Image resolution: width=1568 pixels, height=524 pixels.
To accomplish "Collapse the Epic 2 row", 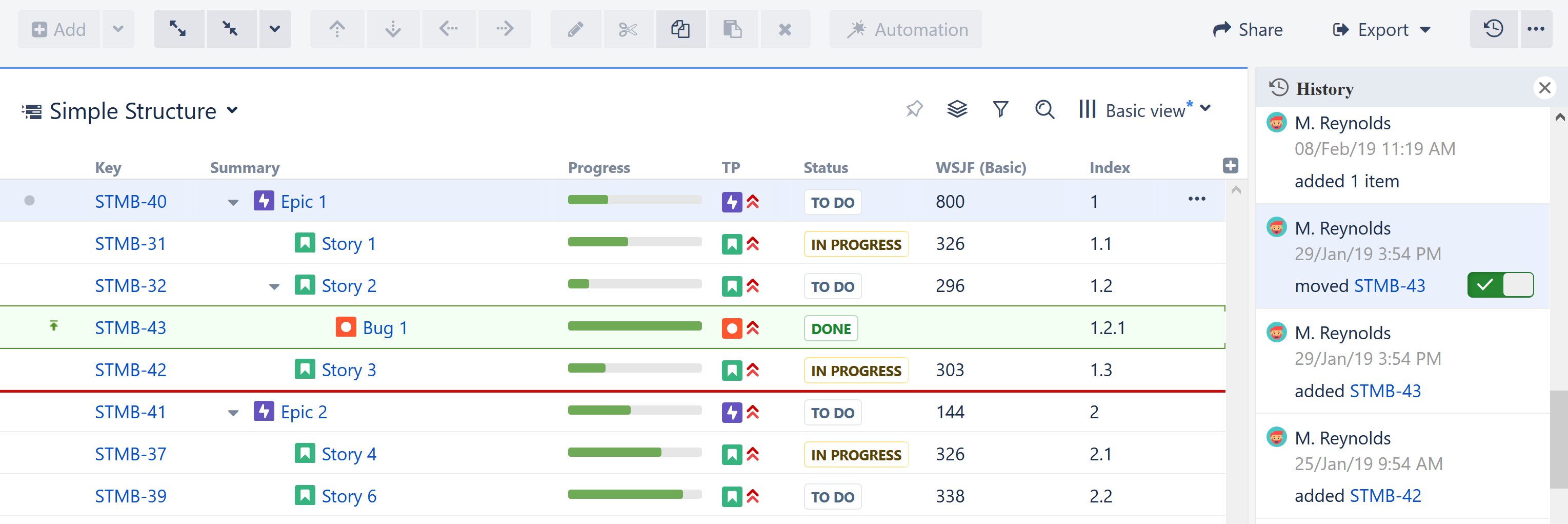I will pos(233,413).
